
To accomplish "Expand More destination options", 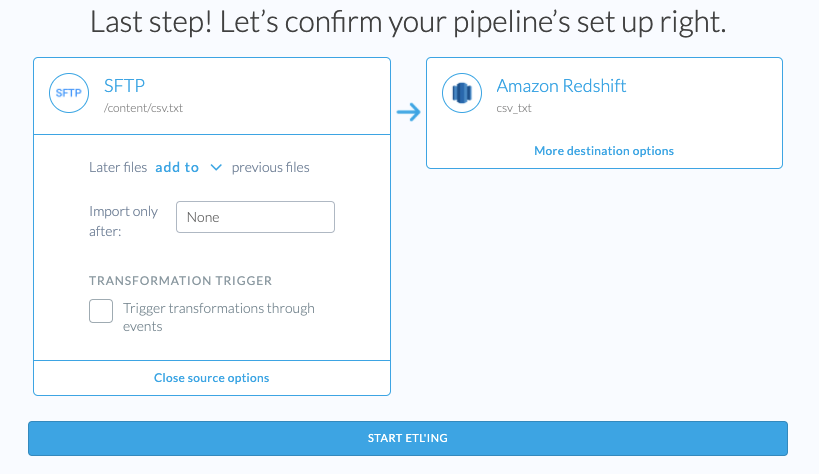I will tap(604, 151).
